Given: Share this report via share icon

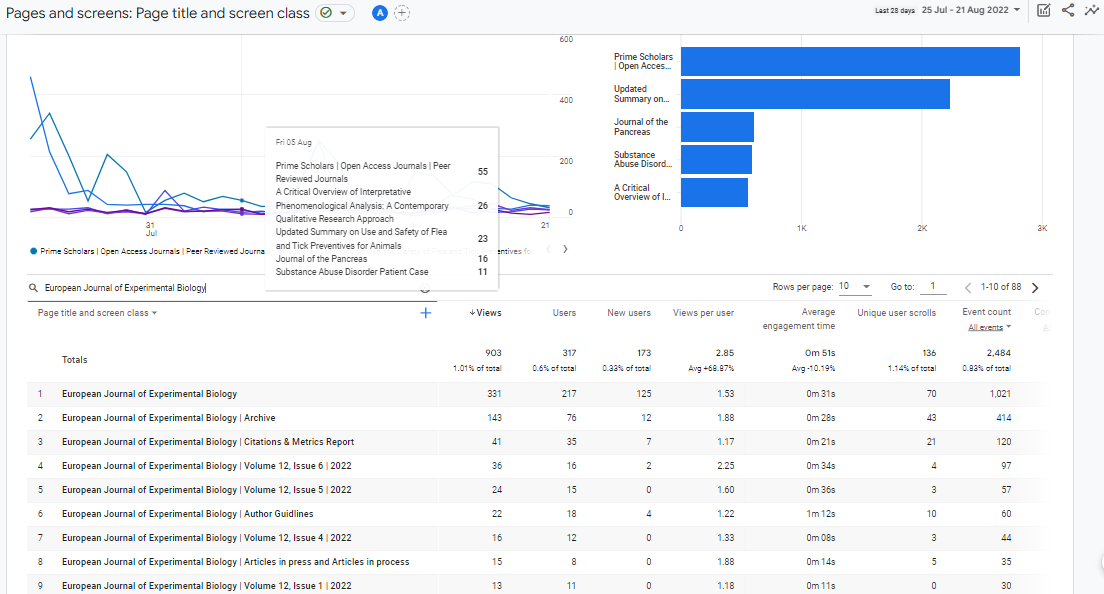Looking at the screenshot, I should tap(1068, 10).
